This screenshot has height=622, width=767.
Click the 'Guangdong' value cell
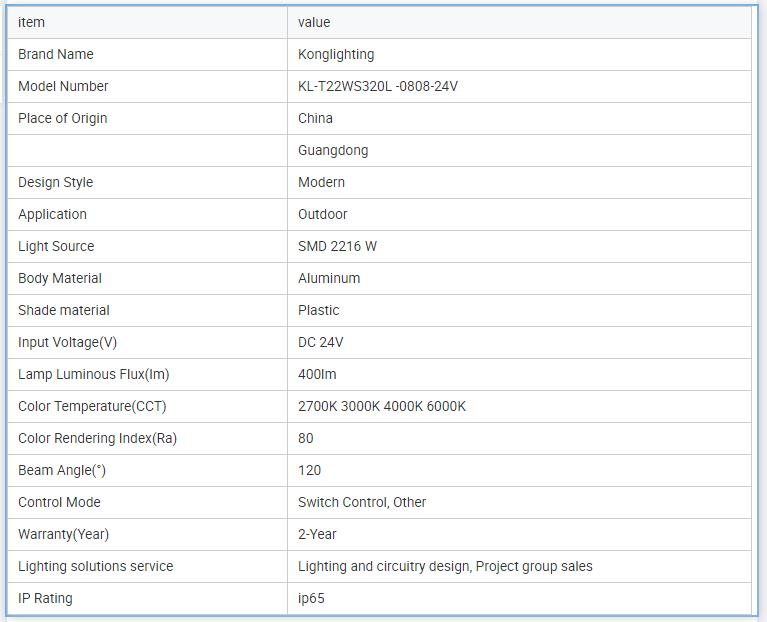click(333, 150)
